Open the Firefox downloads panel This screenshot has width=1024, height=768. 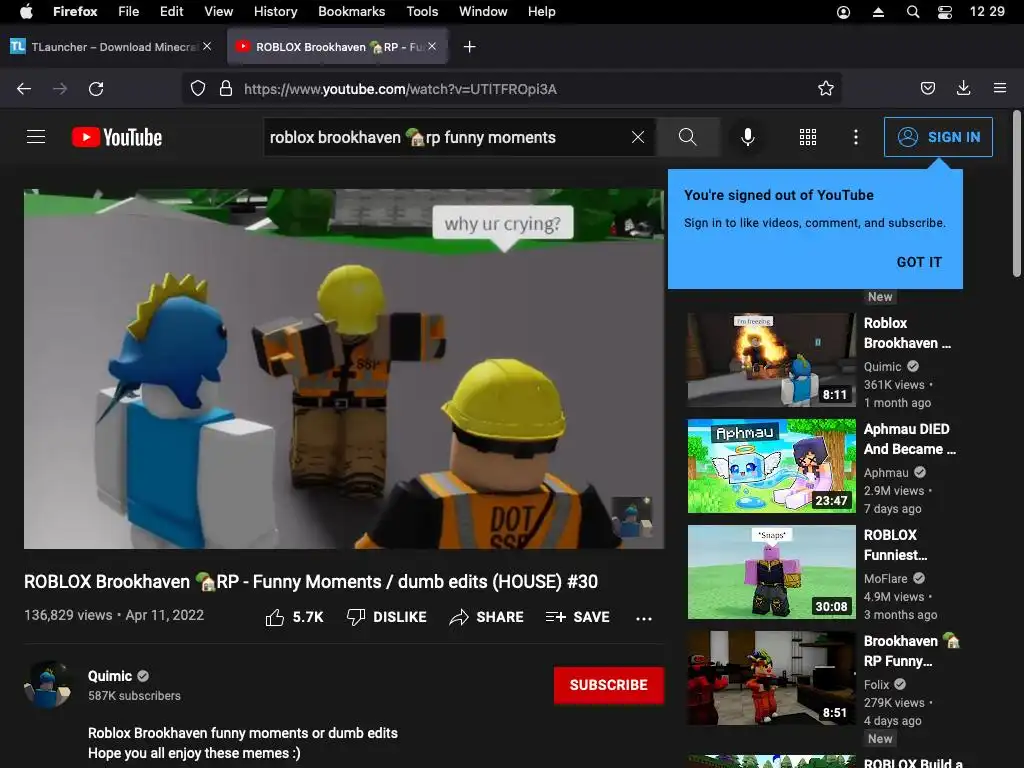tap(963, 88)
